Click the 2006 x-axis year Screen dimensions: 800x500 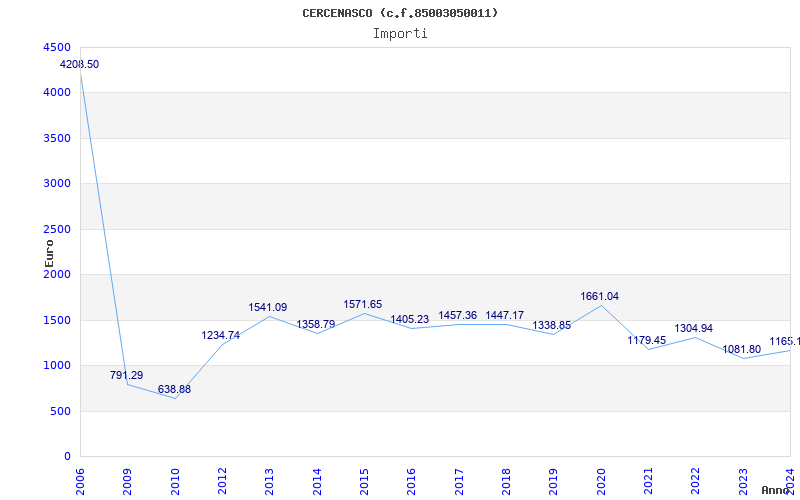(x=80, y=482)
